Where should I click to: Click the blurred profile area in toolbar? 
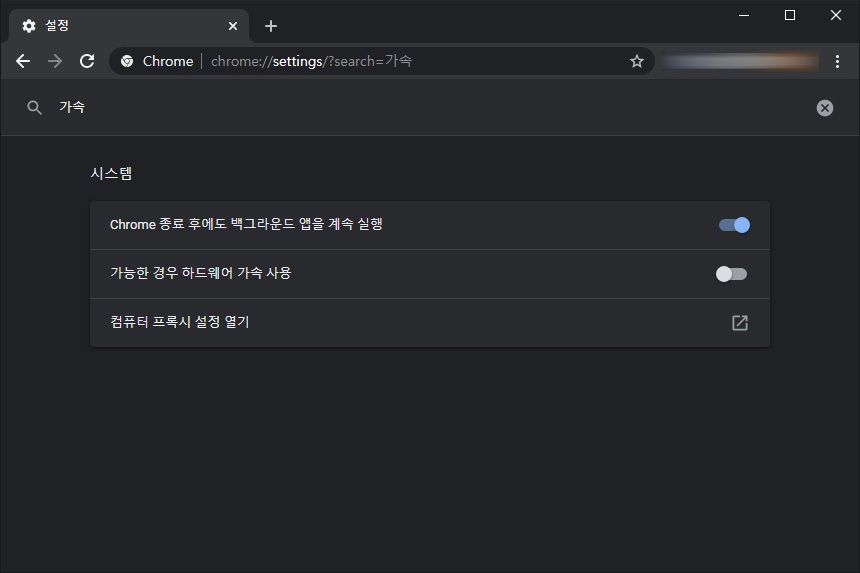click(739, 61)
